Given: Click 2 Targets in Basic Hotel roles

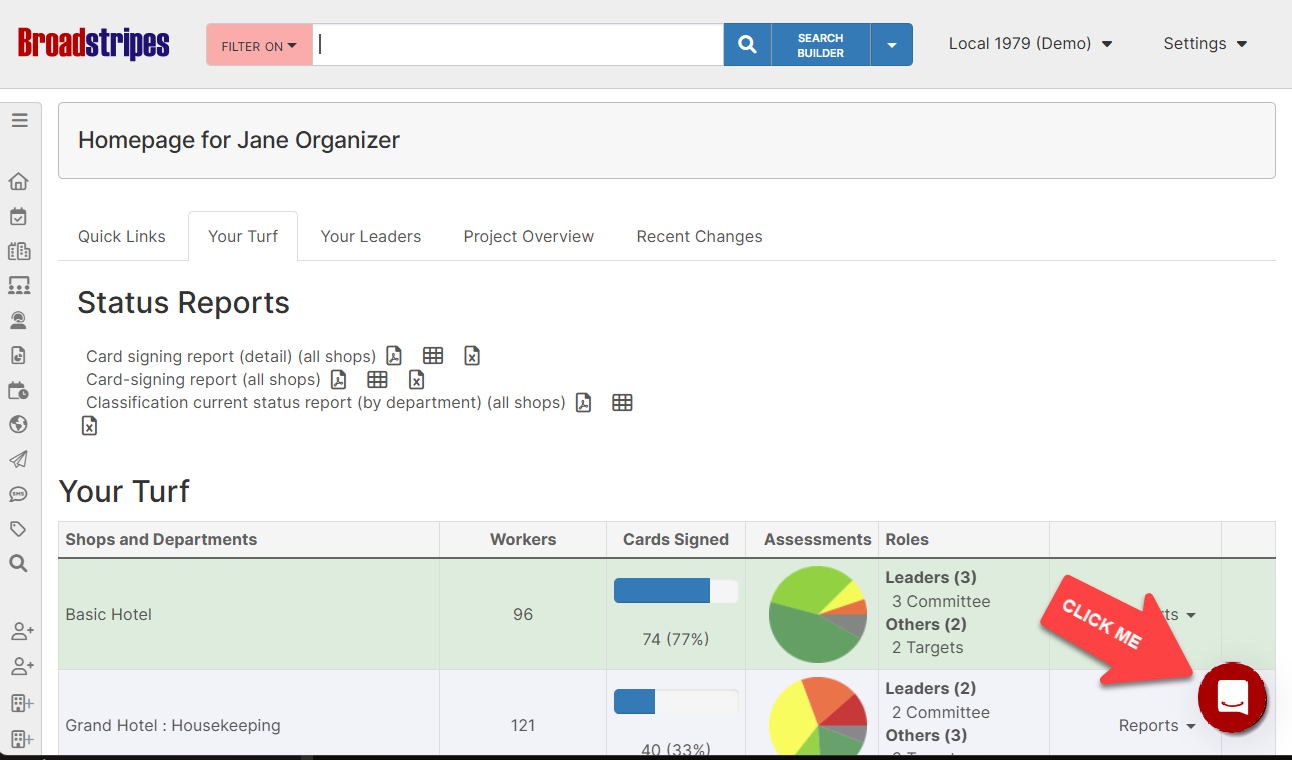Looking at the screenshot, I should (928, 648).
